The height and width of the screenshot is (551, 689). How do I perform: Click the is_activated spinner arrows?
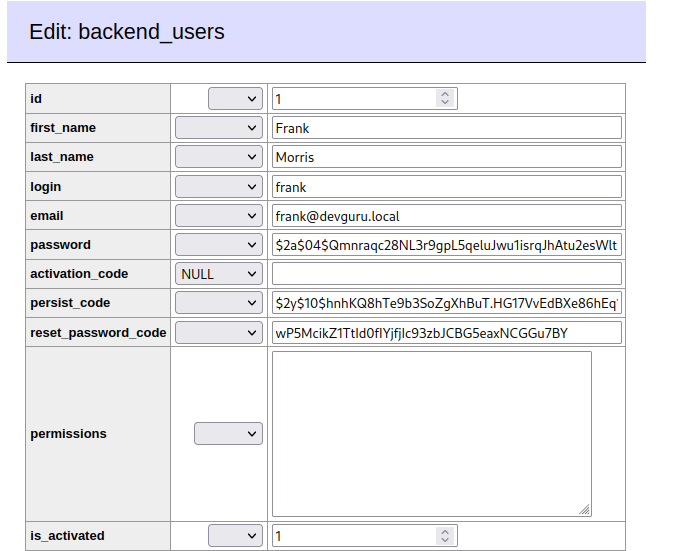(x=445, y=536)
